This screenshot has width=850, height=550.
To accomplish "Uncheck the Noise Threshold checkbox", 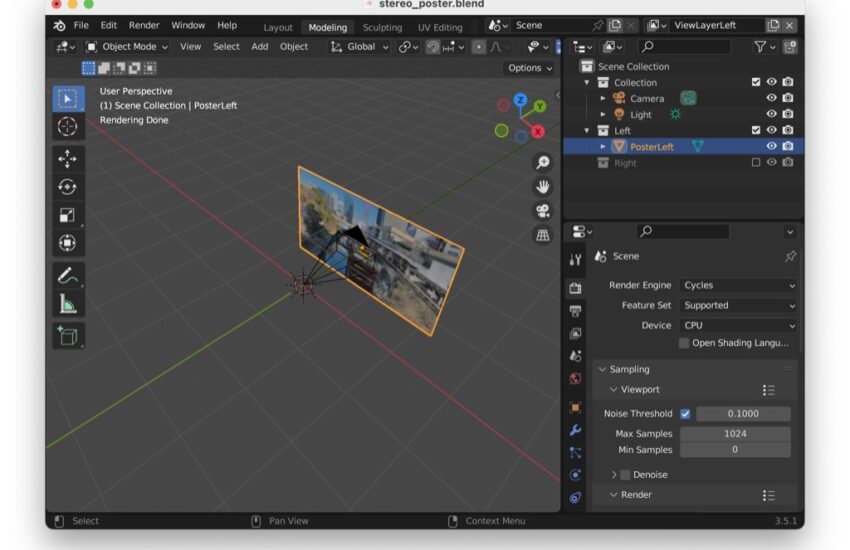I will [685, 414].
